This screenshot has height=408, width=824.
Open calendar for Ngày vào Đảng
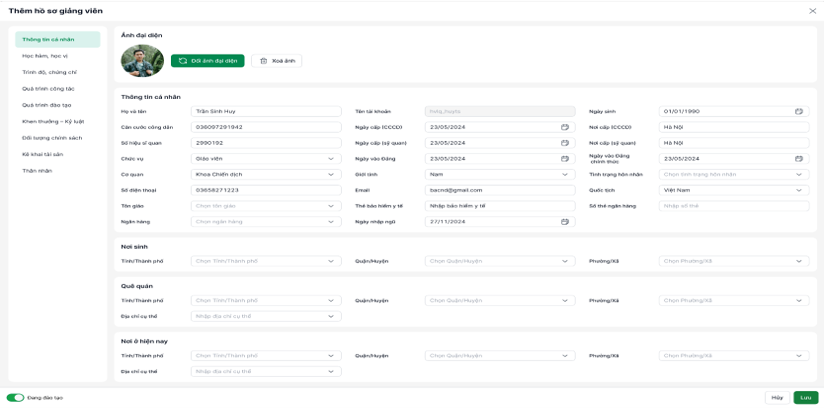(564, 159)
